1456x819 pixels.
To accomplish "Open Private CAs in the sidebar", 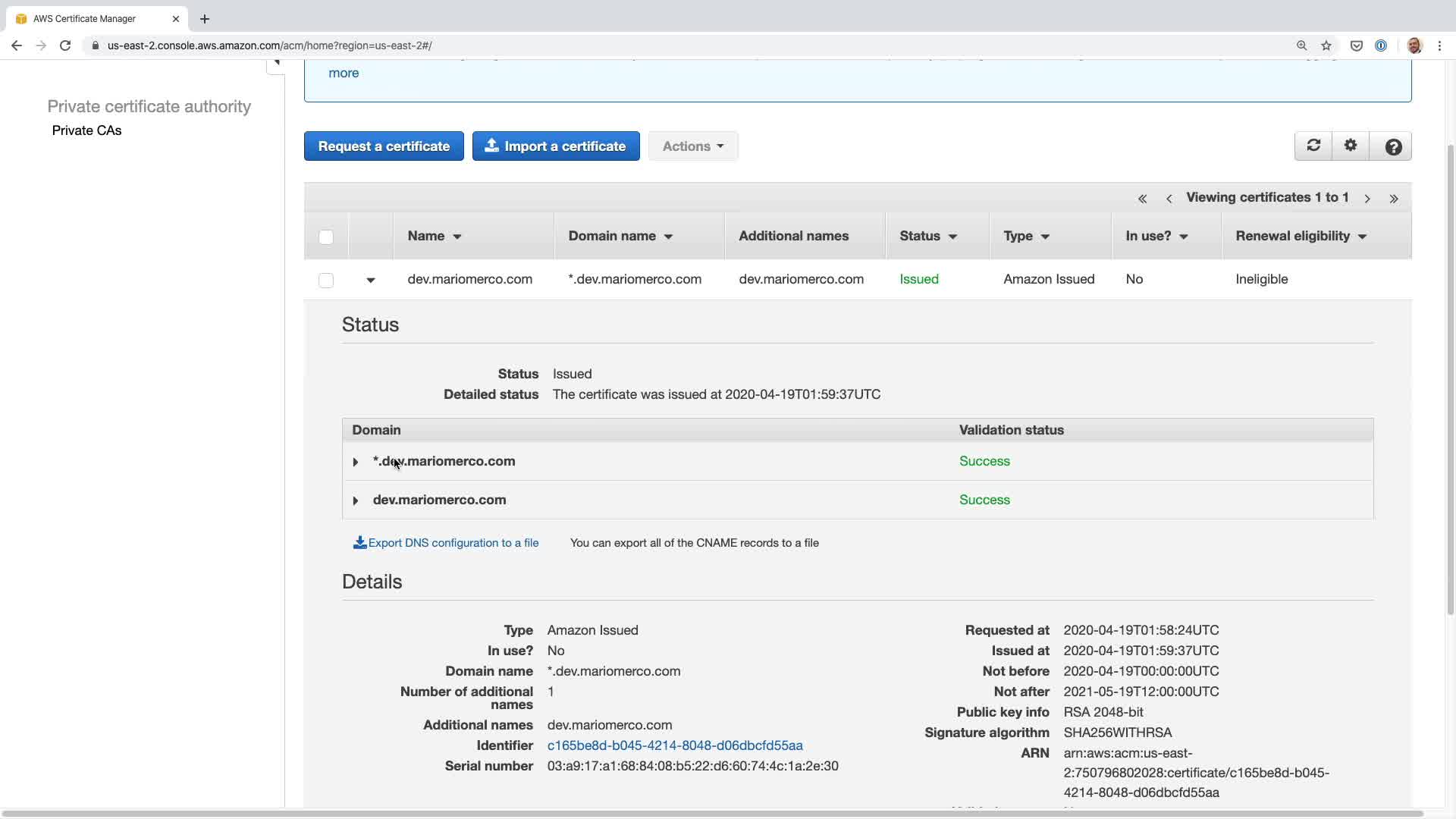I will (x=86, y=130).
